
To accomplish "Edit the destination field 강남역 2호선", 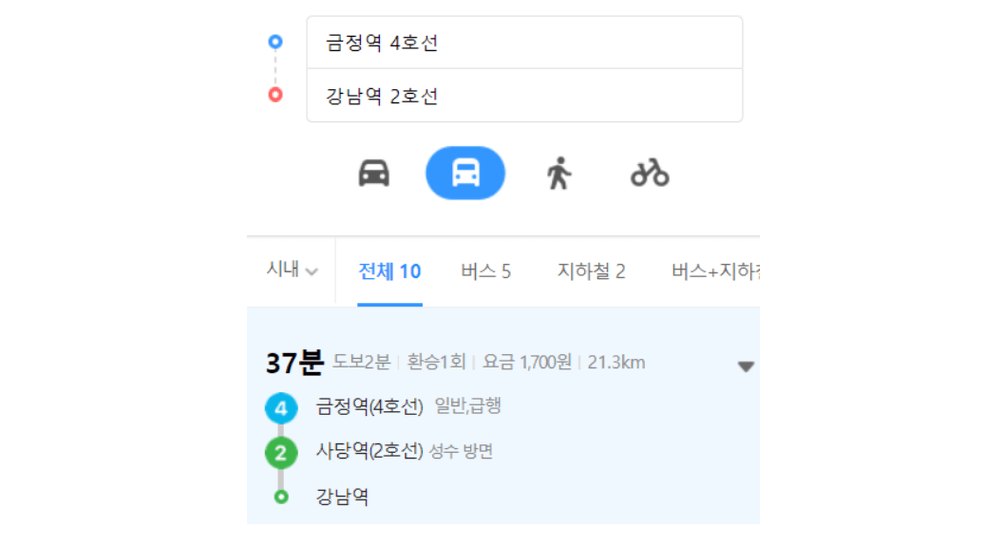I will pyautogui.click(x=524, y=95).
